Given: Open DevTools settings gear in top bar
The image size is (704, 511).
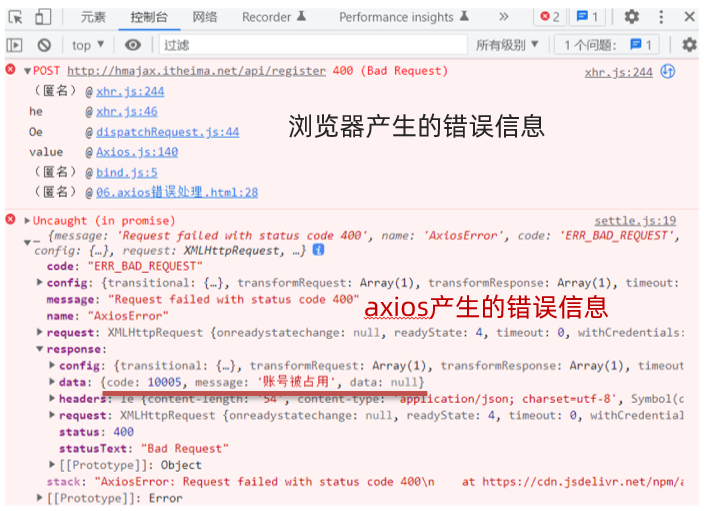Looking at the screenshot, I should (631, 17).
